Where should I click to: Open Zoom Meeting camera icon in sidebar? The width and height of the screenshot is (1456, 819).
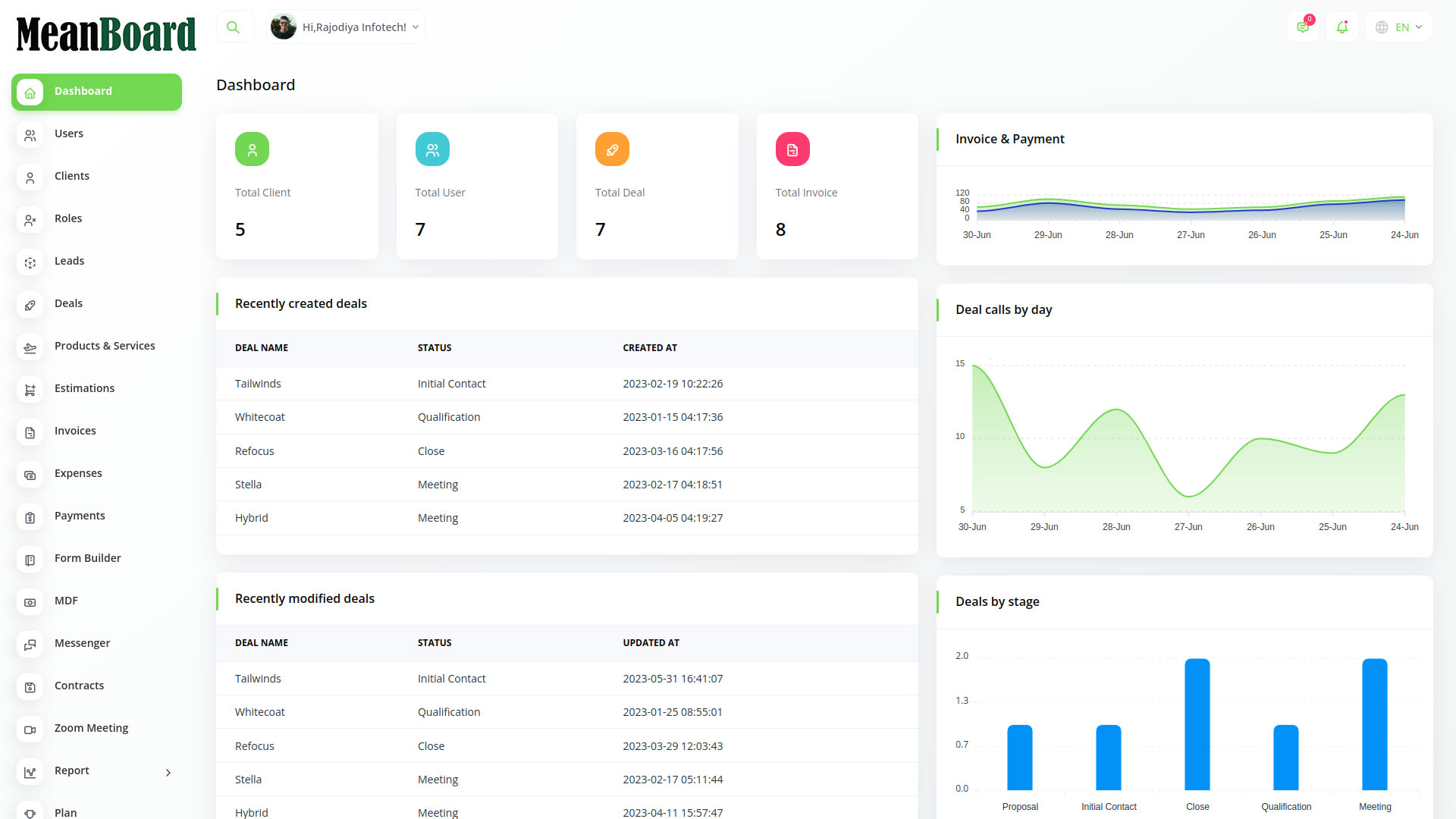(x=30, y=730)
